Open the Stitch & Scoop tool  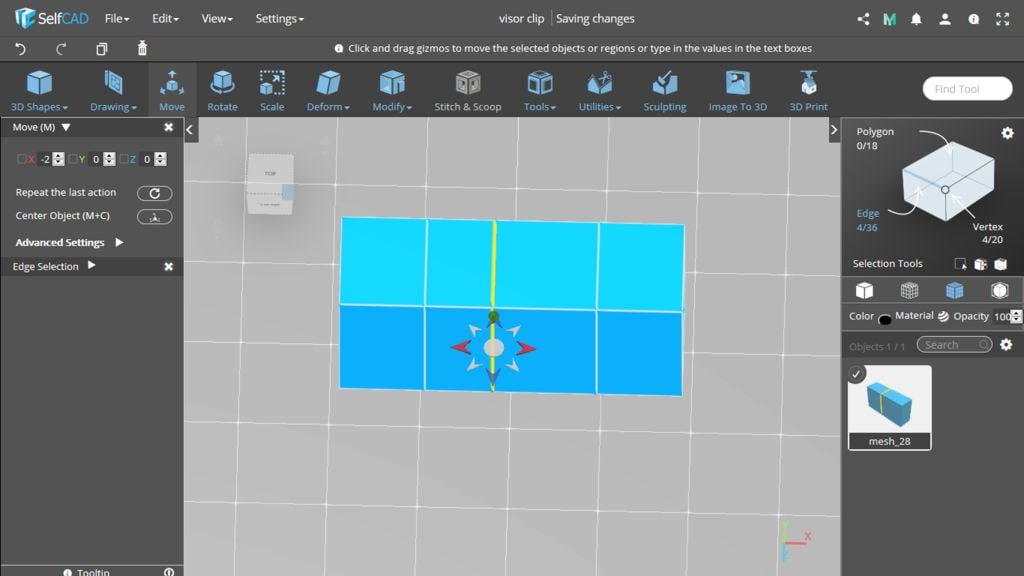click(467, 90)
